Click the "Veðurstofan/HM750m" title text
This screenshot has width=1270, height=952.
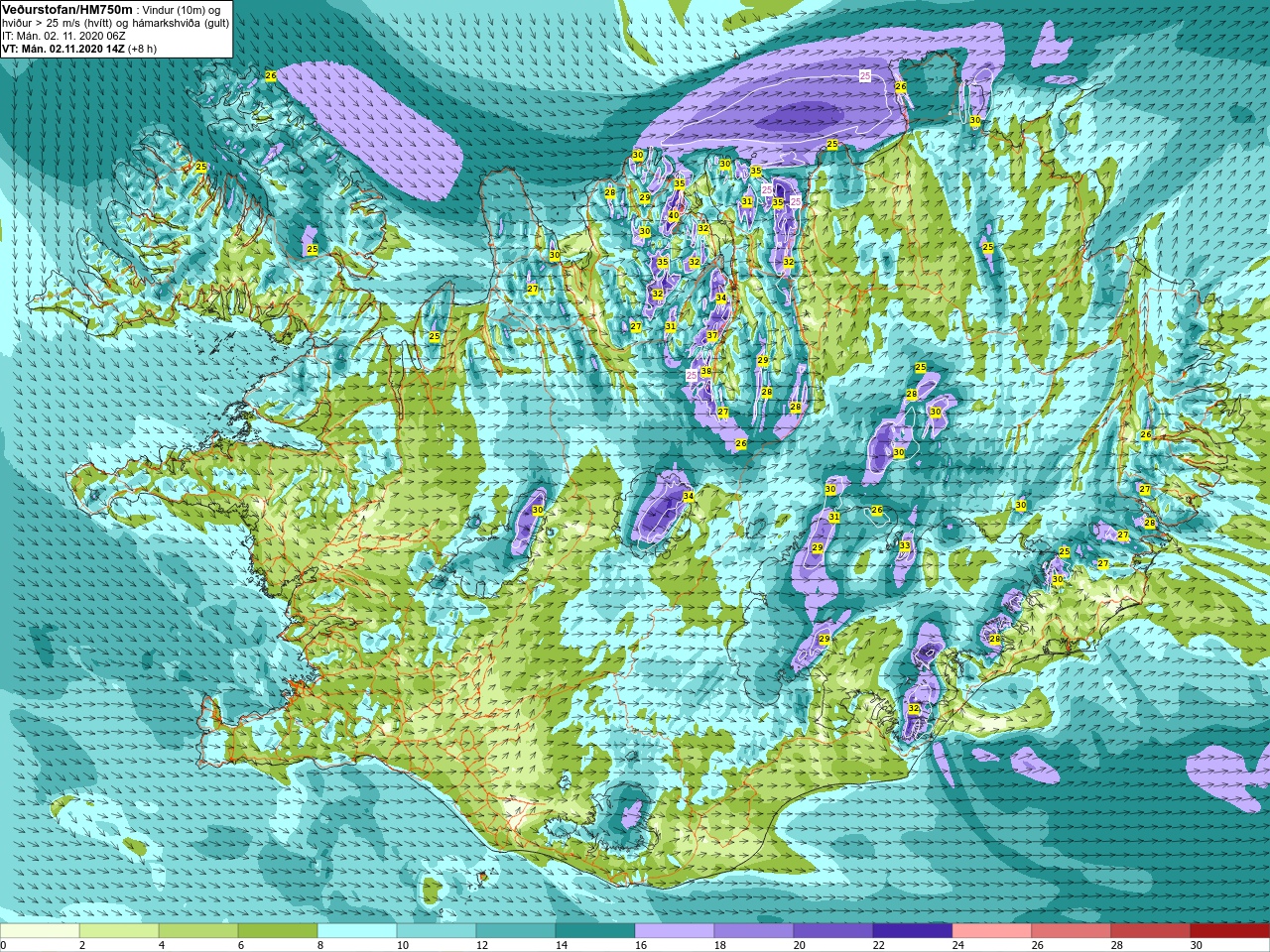coord(66,9)
